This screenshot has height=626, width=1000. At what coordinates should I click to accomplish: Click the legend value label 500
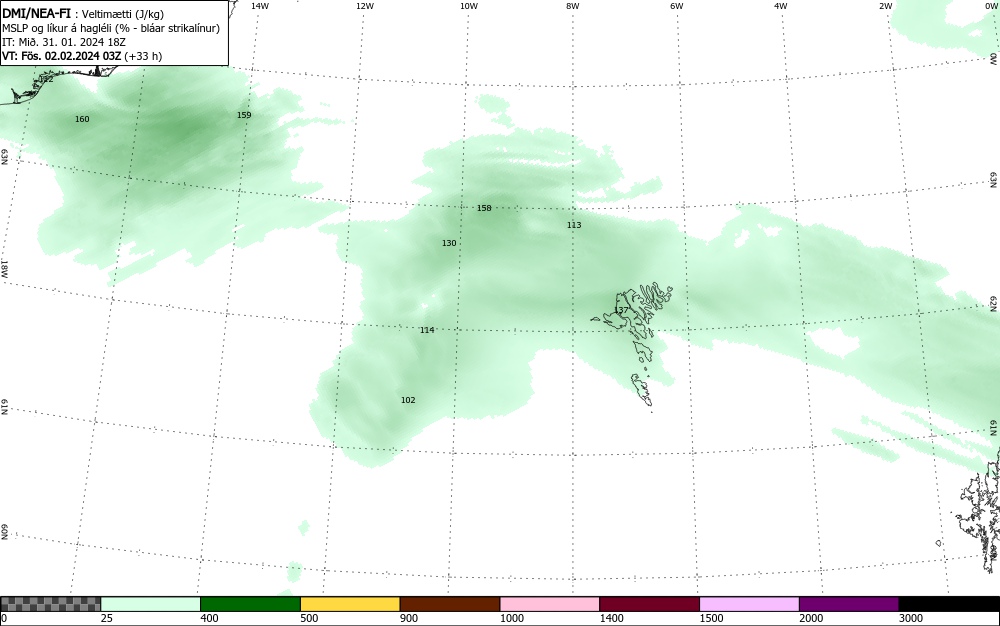tap(309, 618)
